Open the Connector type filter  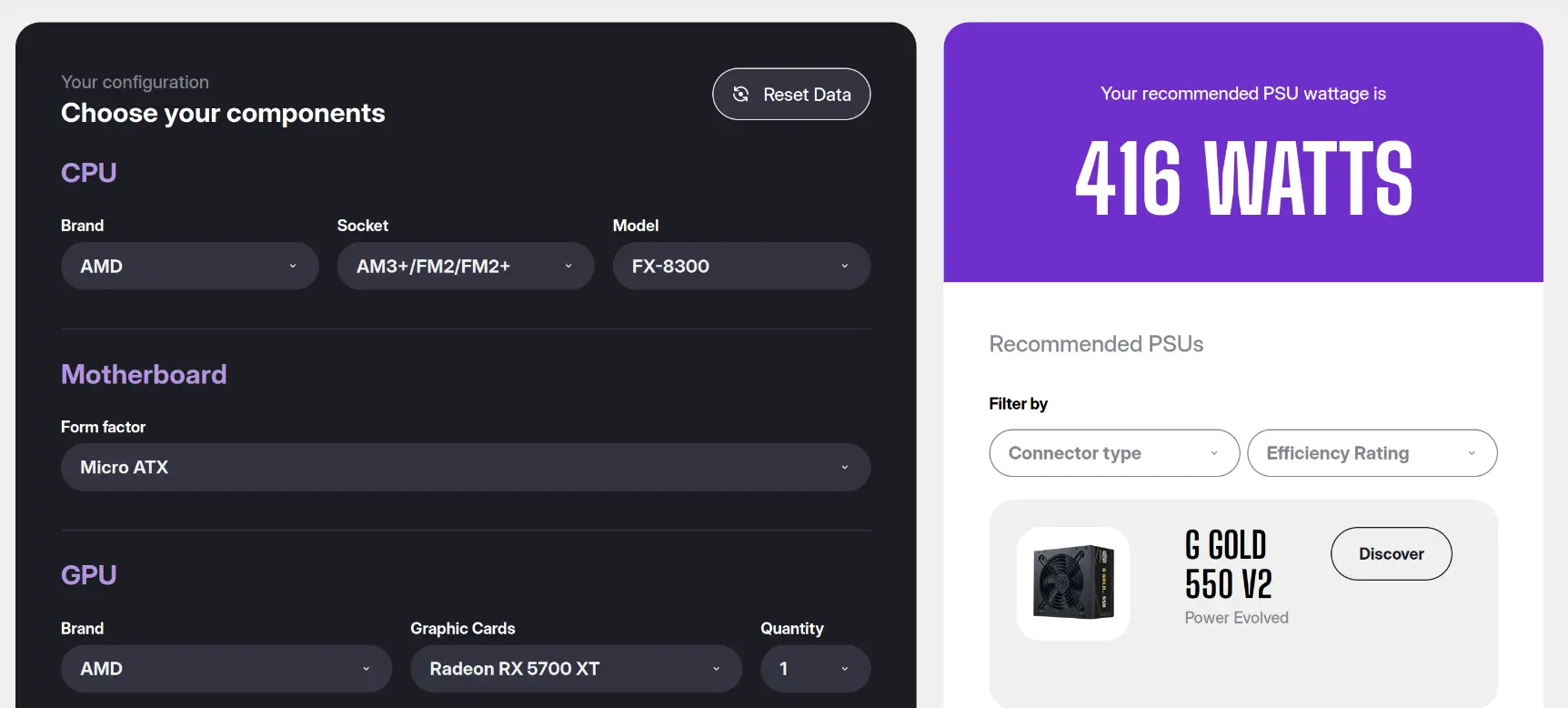pyautogui.click(x=1114, y=453)
